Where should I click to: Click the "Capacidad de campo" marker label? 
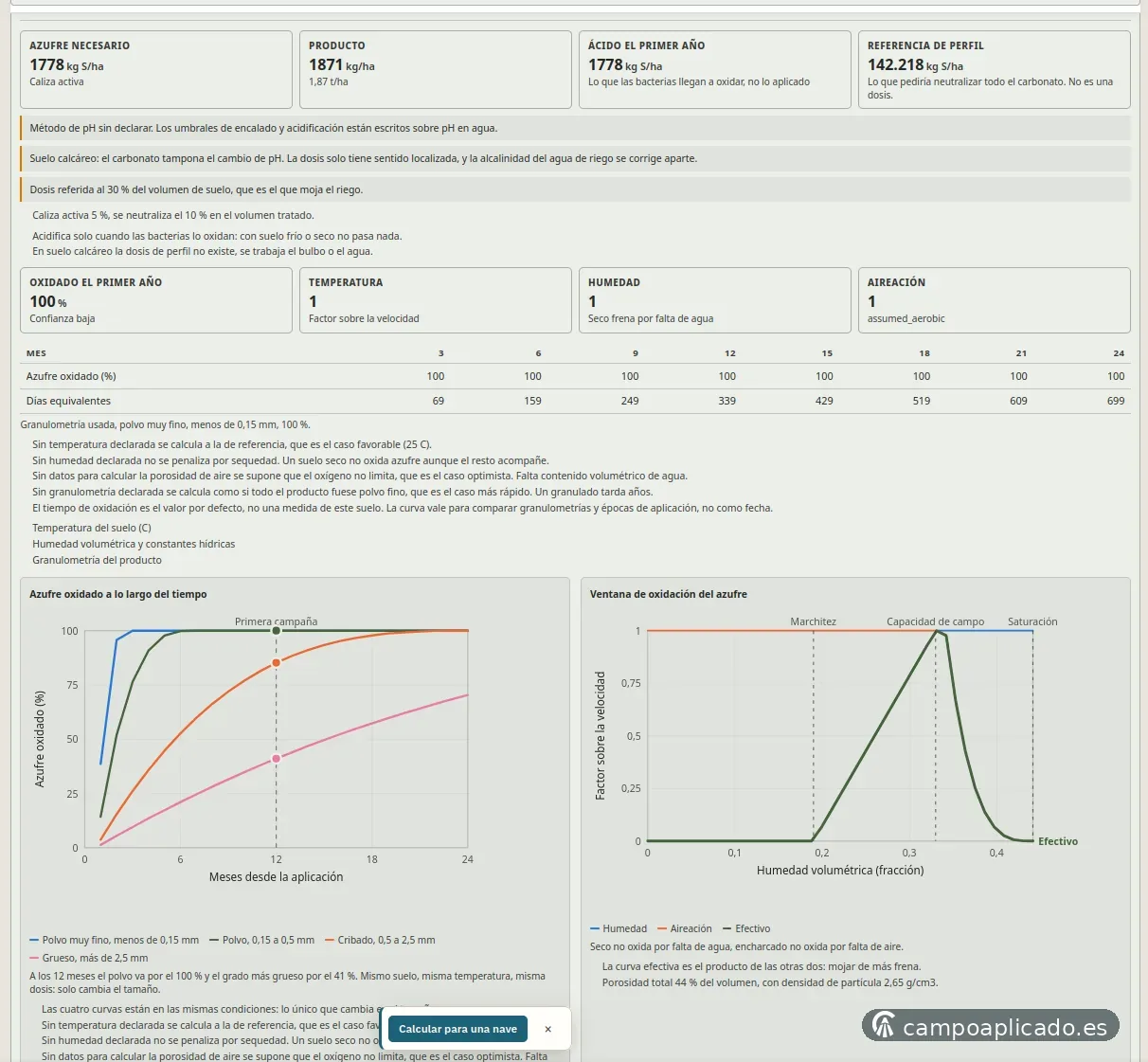pos(935,621)
